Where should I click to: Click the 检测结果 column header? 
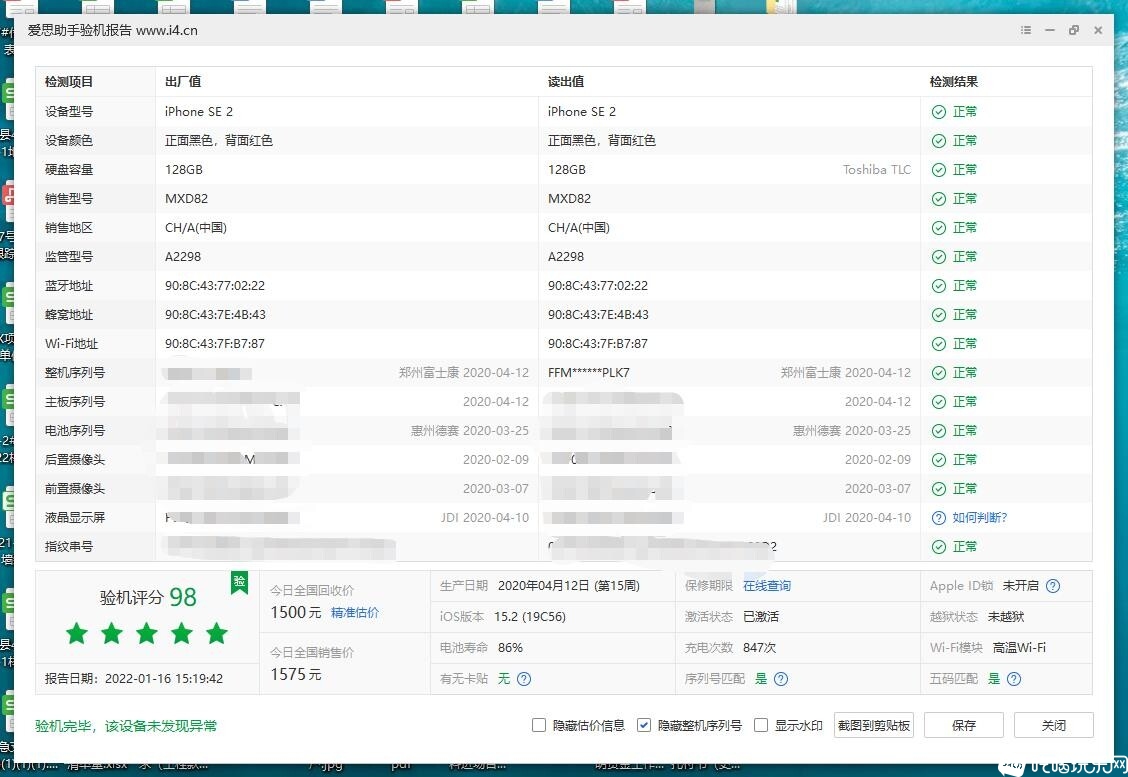(954, 82)
